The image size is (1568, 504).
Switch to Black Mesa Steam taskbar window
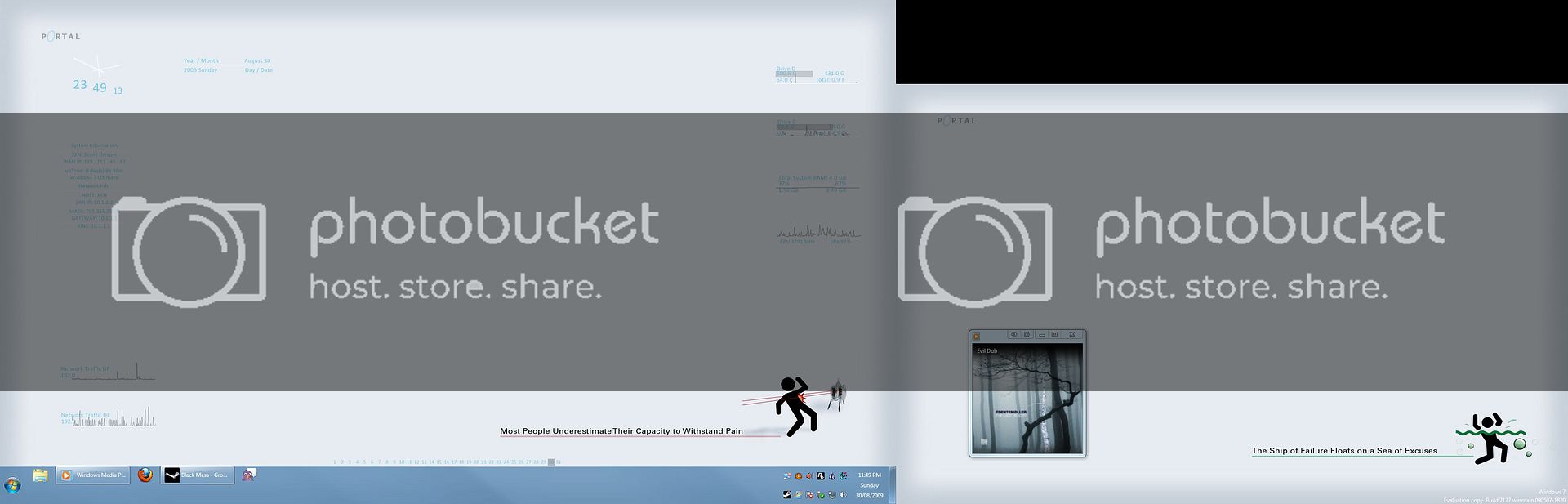[x=197, y=475]
